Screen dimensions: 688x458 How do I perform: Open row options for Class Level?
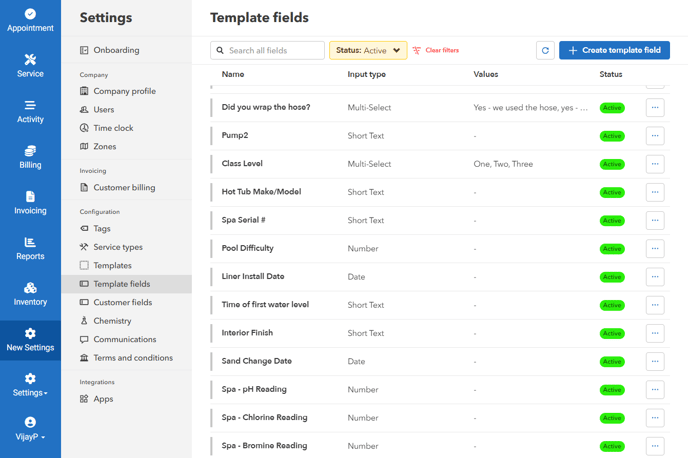click(x=655, y=164)
